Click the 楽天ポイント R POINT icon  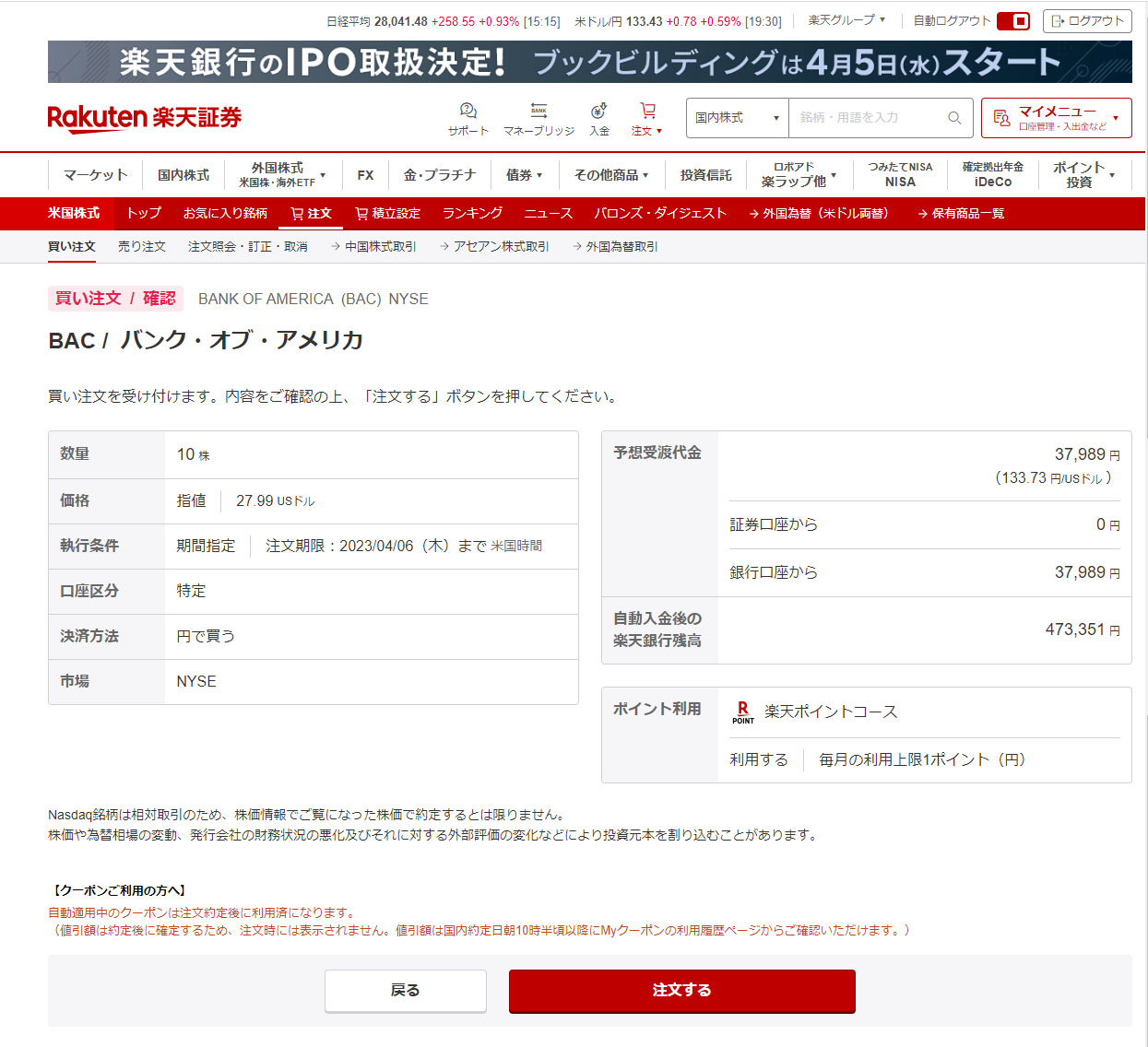(x=743, y=712)
